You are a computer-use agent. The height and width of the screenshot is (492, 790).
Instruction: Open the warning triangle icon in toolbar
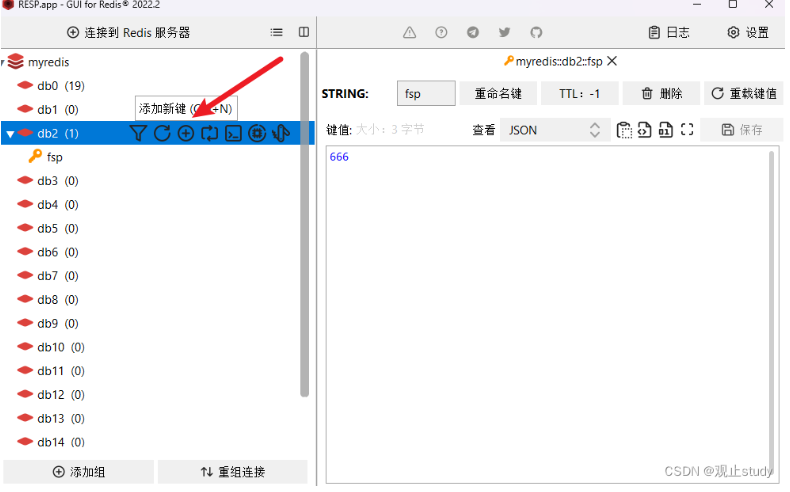point(410,33)
